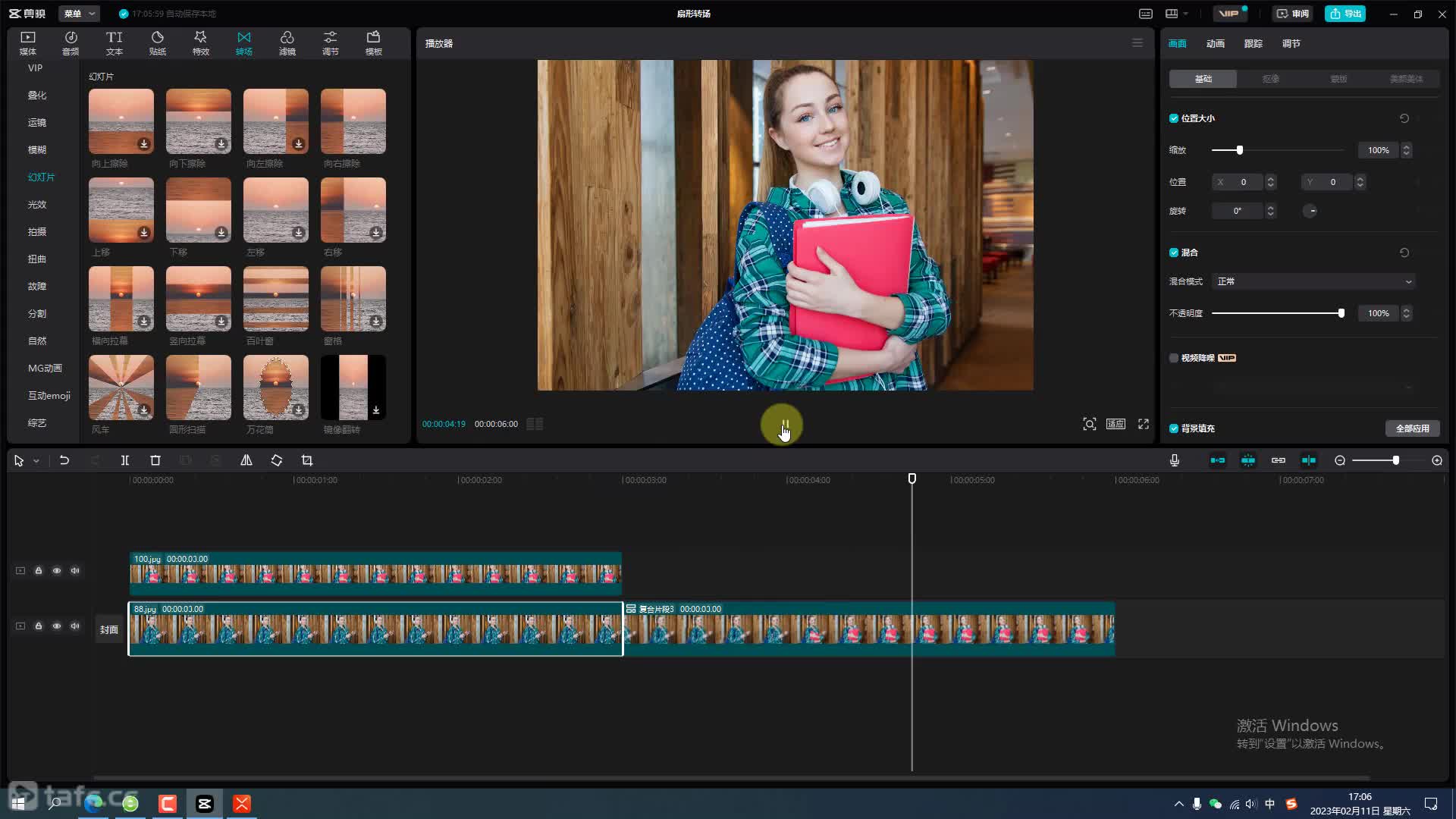
Task: Toggle the linkage chain icon
Action: point(1279,460)
